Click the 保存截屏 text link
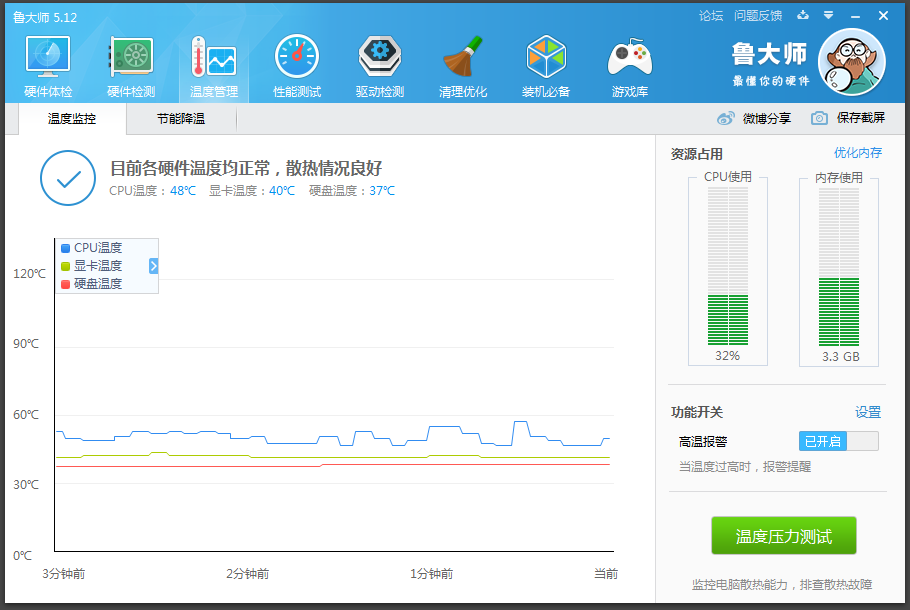This screenshot has width=910, height=610. point(861,118)
